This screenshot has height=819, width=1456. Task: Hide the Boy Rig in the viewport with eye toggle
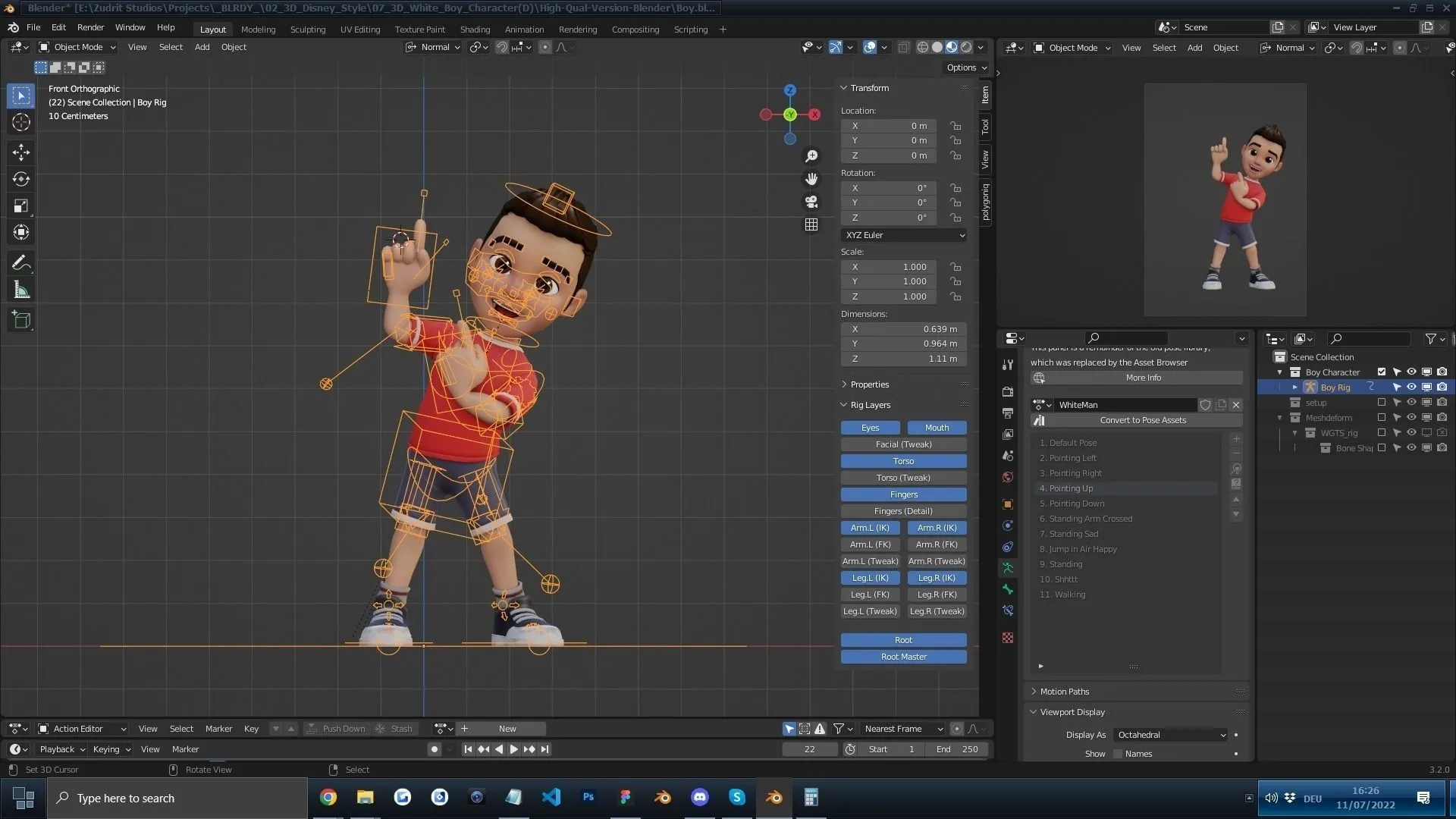(1411, 387)
